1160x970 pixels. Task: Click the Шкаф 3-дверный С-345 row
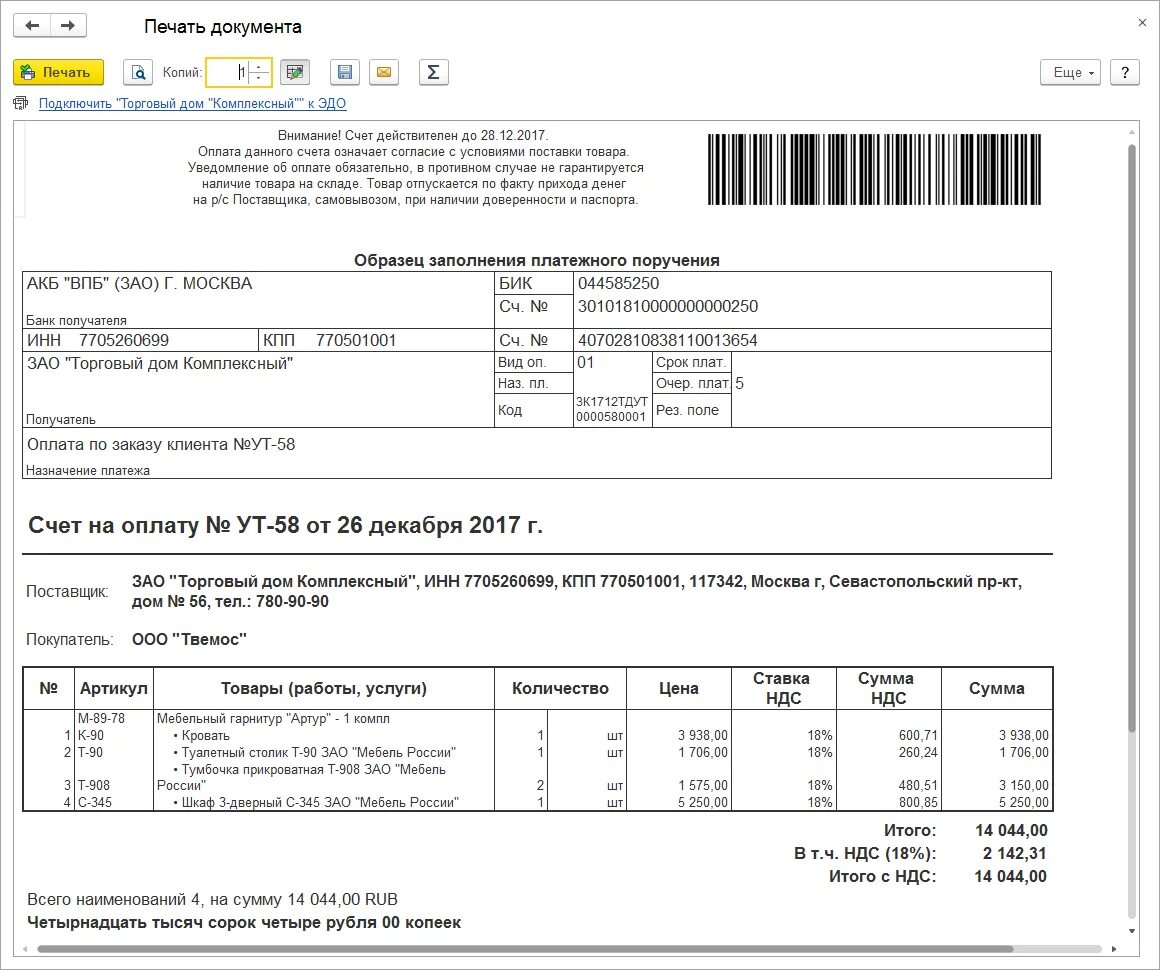(x=537, y=802)
